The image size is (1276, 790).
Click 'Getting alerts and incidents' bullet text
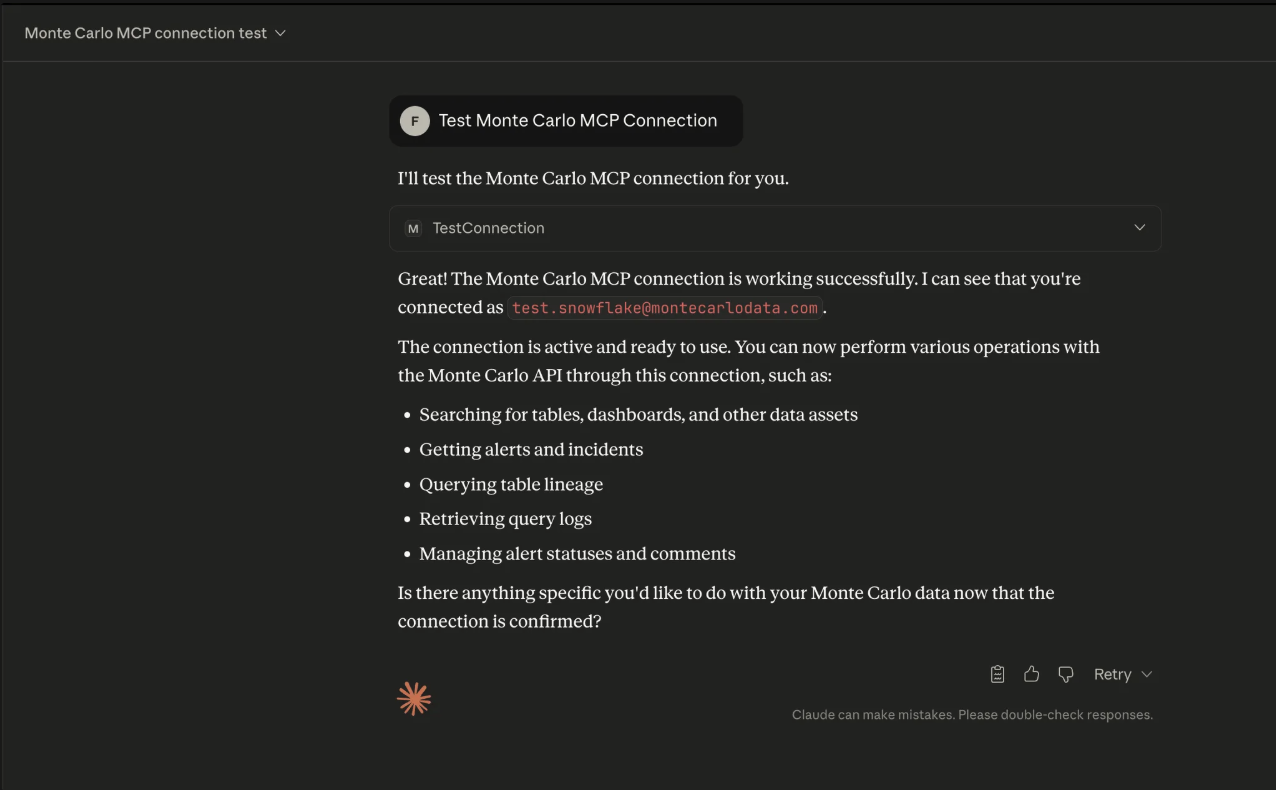pyautogui.click(x=531, y=449)
